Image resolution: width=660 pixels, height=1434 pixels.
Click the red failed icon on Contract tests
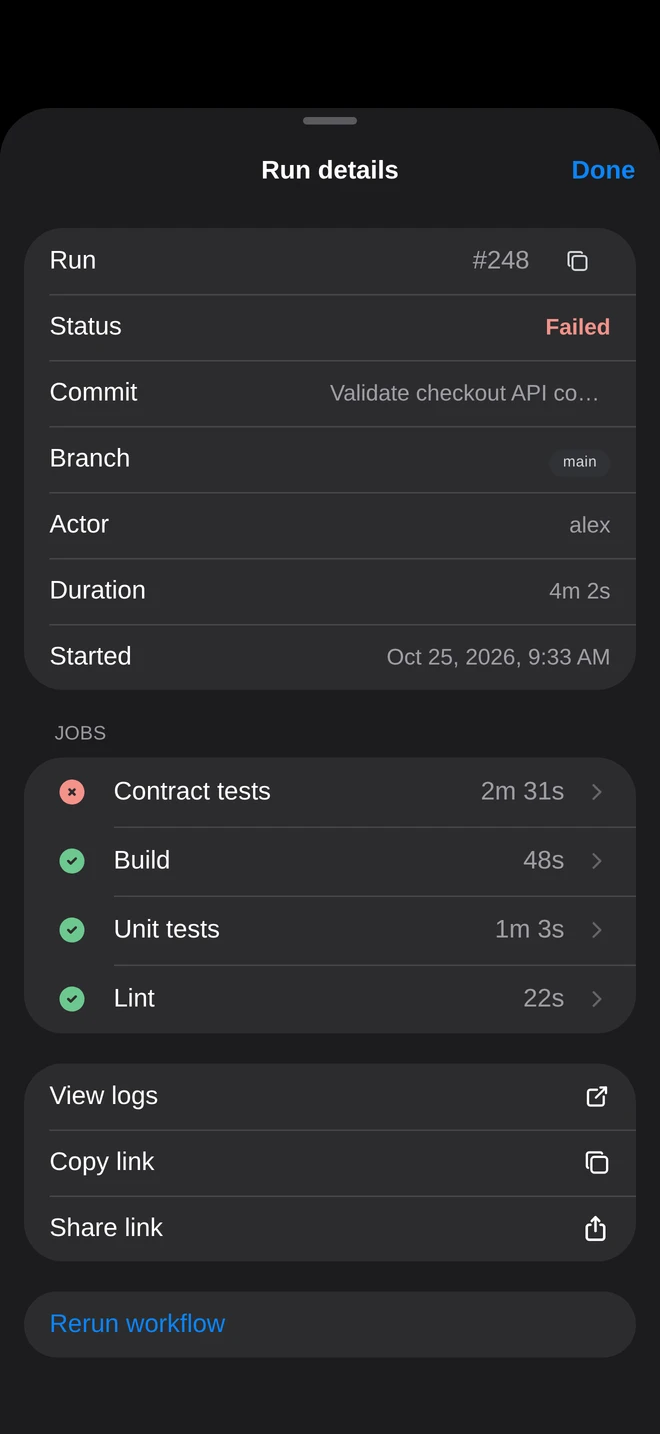72,792
